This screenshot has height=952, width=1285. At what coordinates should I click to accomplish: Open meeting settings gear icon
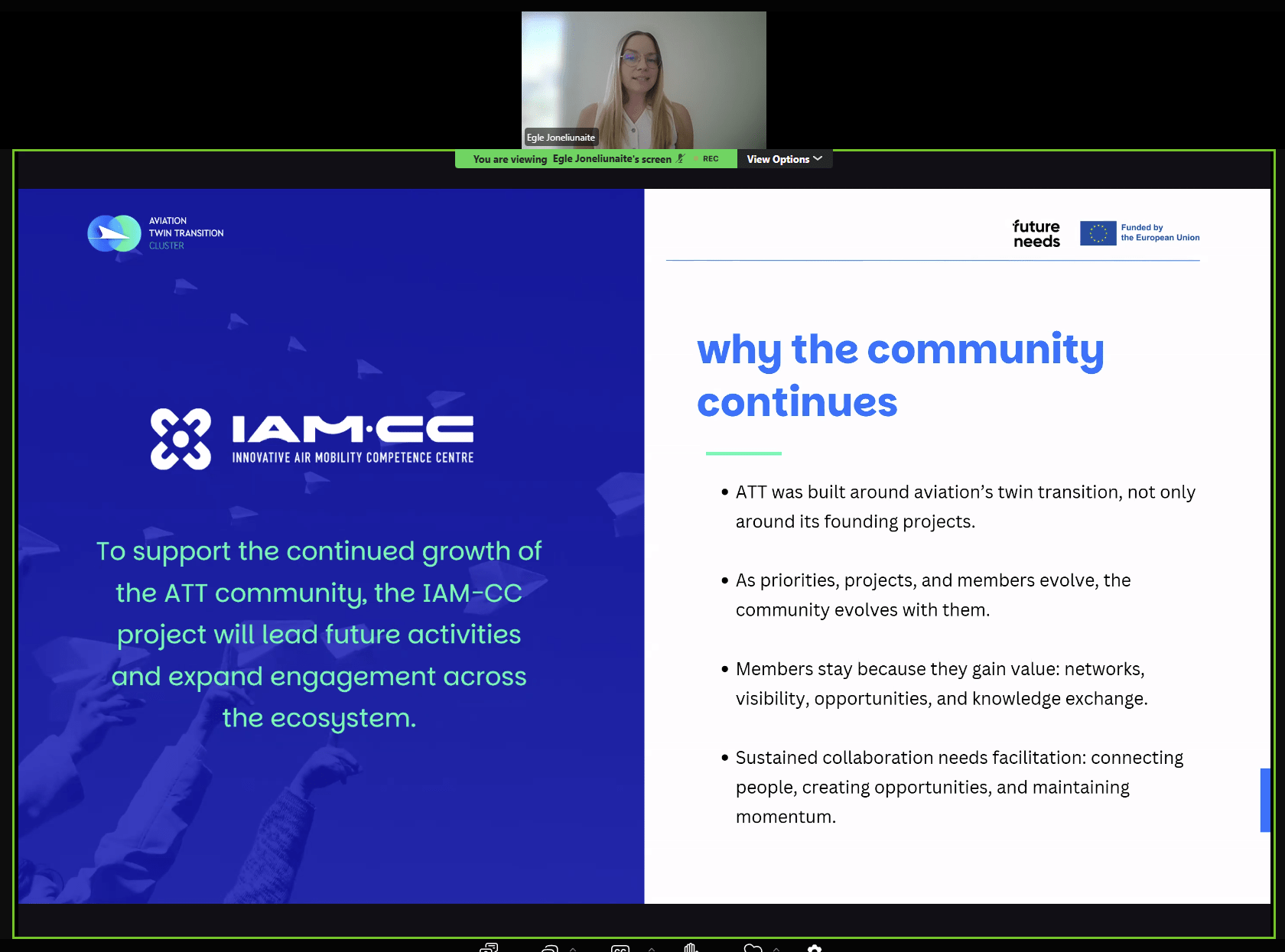[x=815, y=948]
